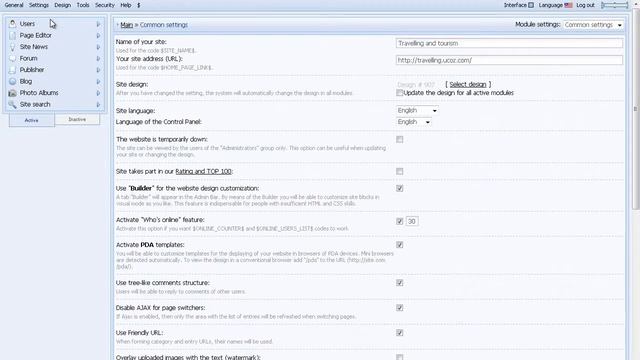Click the Users module icon
This screenshot has height=360, width=640.
(x=13, y=24)
